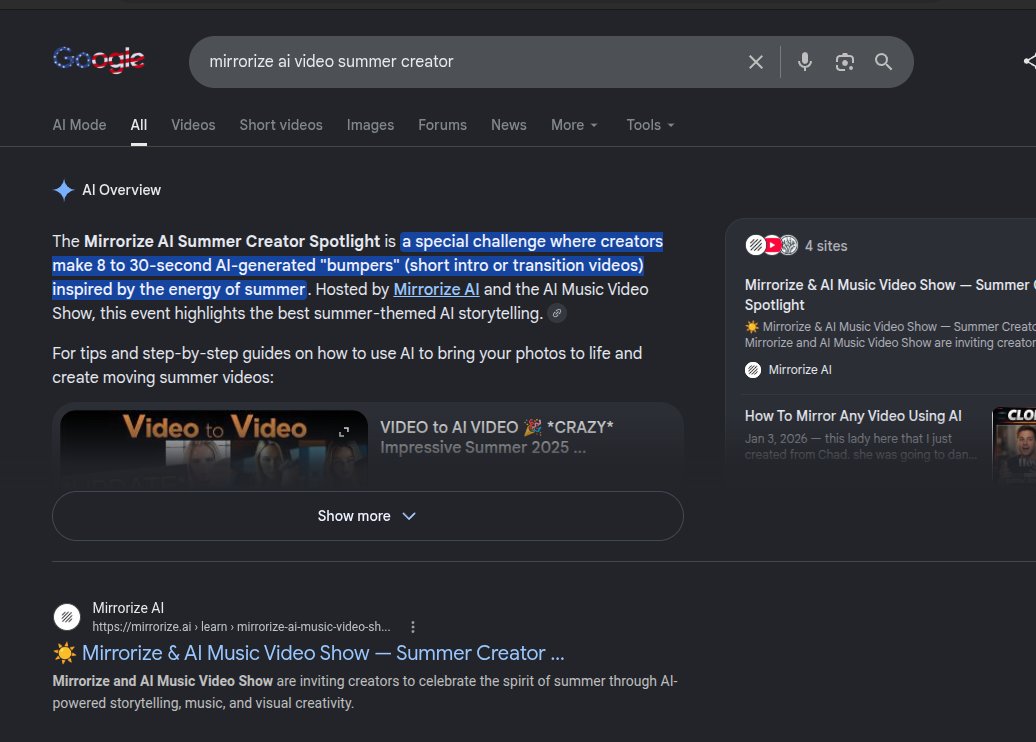Click the AI Overview heading text
Image resolution: width=1036 pixels, height=742 pixels.
tap(122, 190)
